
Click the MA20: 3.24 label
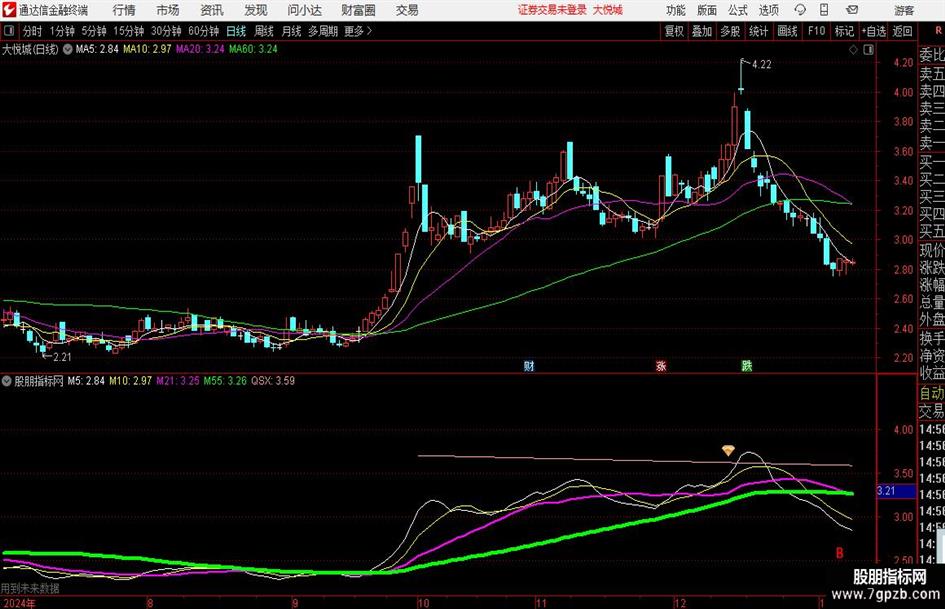click(x=200, y=49)
